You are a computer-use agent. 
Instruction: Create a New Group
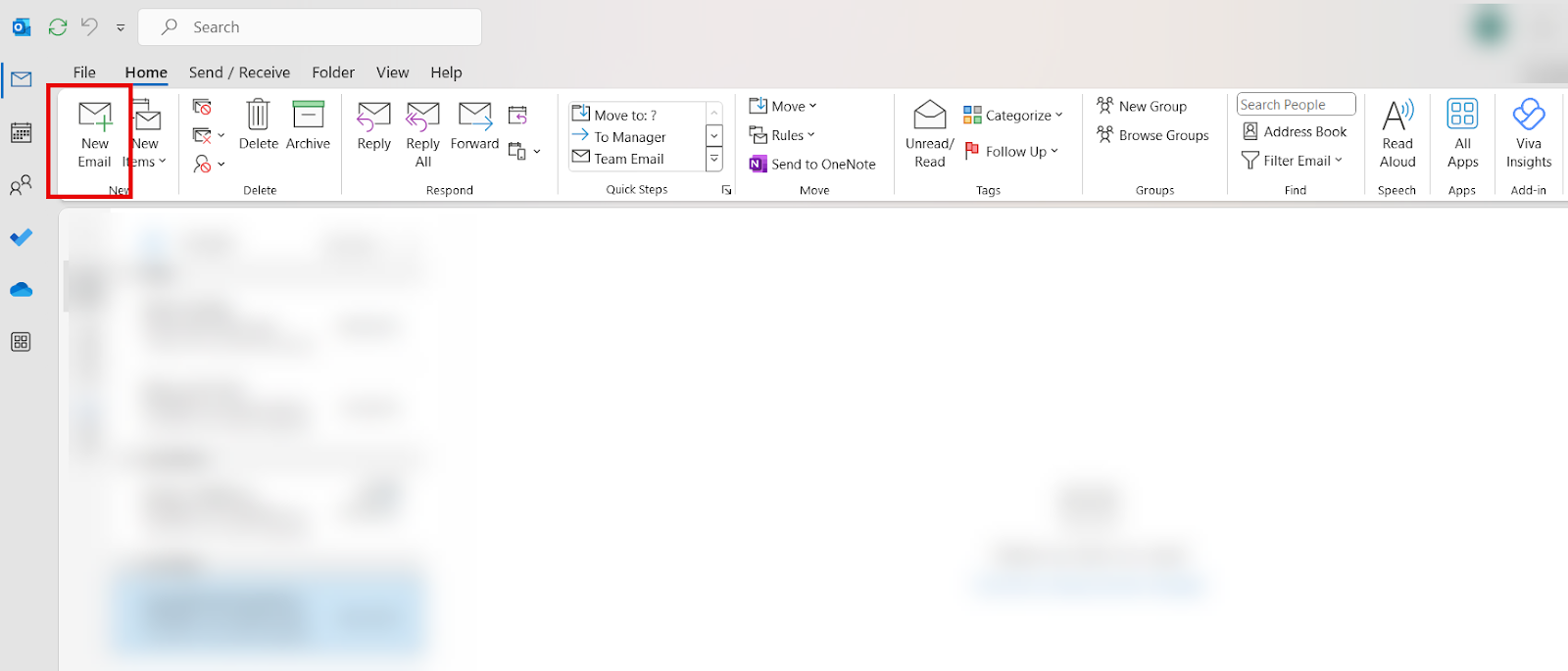coord(1142,106)
